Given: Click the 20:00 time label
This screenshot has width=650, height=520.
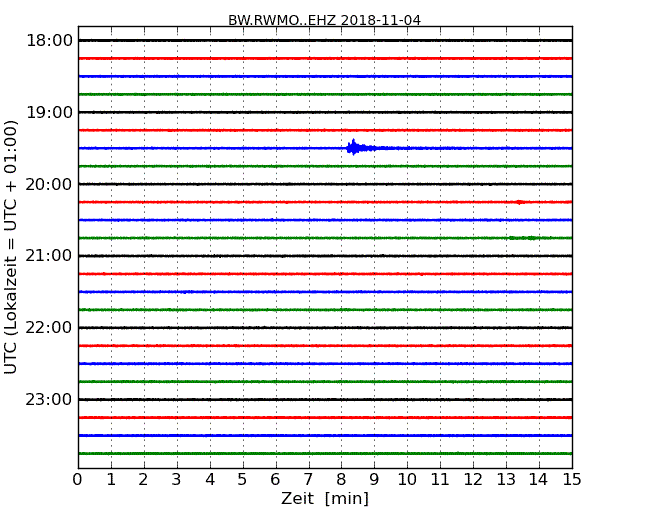Looking at the screenshot, I should [49, 184].
